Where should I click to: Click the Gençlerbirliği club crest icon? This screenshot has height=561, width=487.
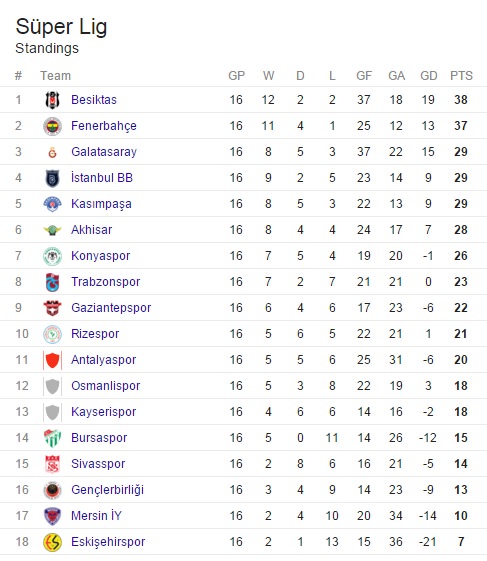pos(52,490)
